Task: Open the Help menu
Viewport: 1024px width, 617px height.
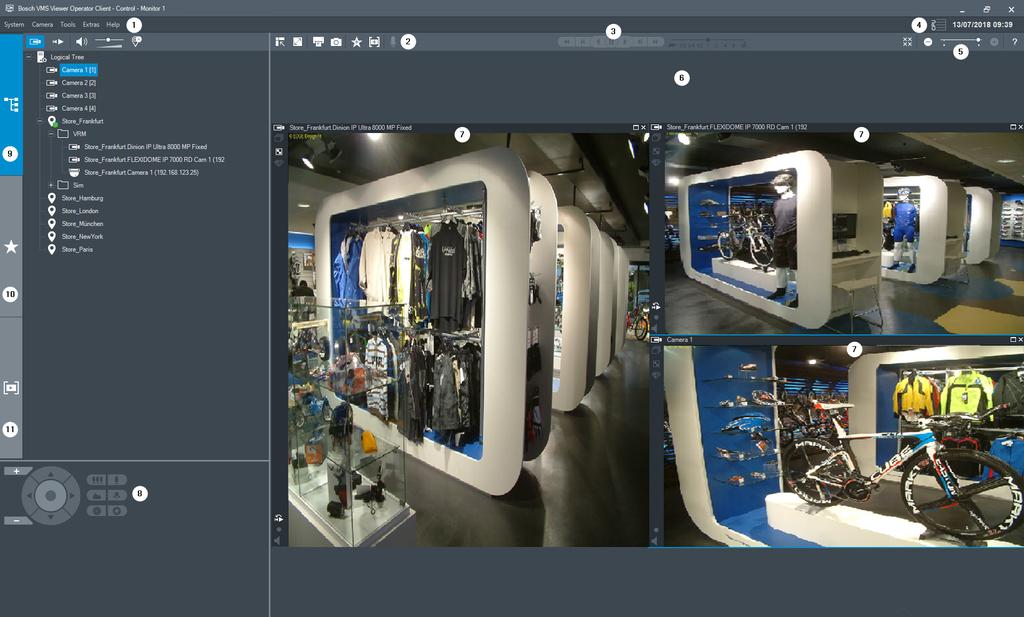Action: tap(113, 25)
